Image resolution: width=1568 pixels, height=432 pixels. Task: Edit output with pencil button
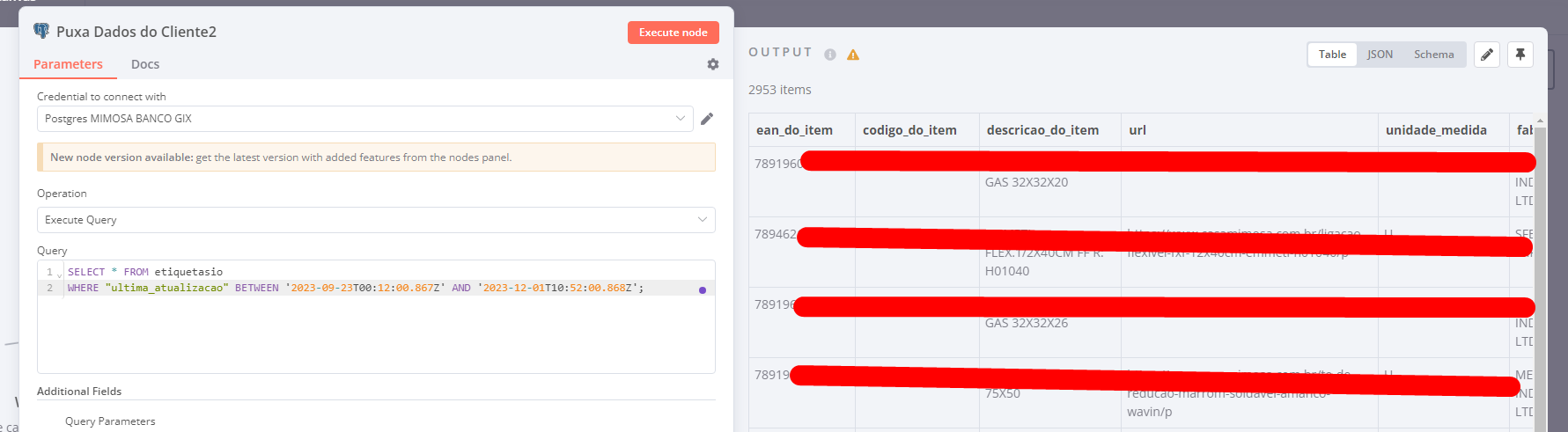[x=1487, y=55]
